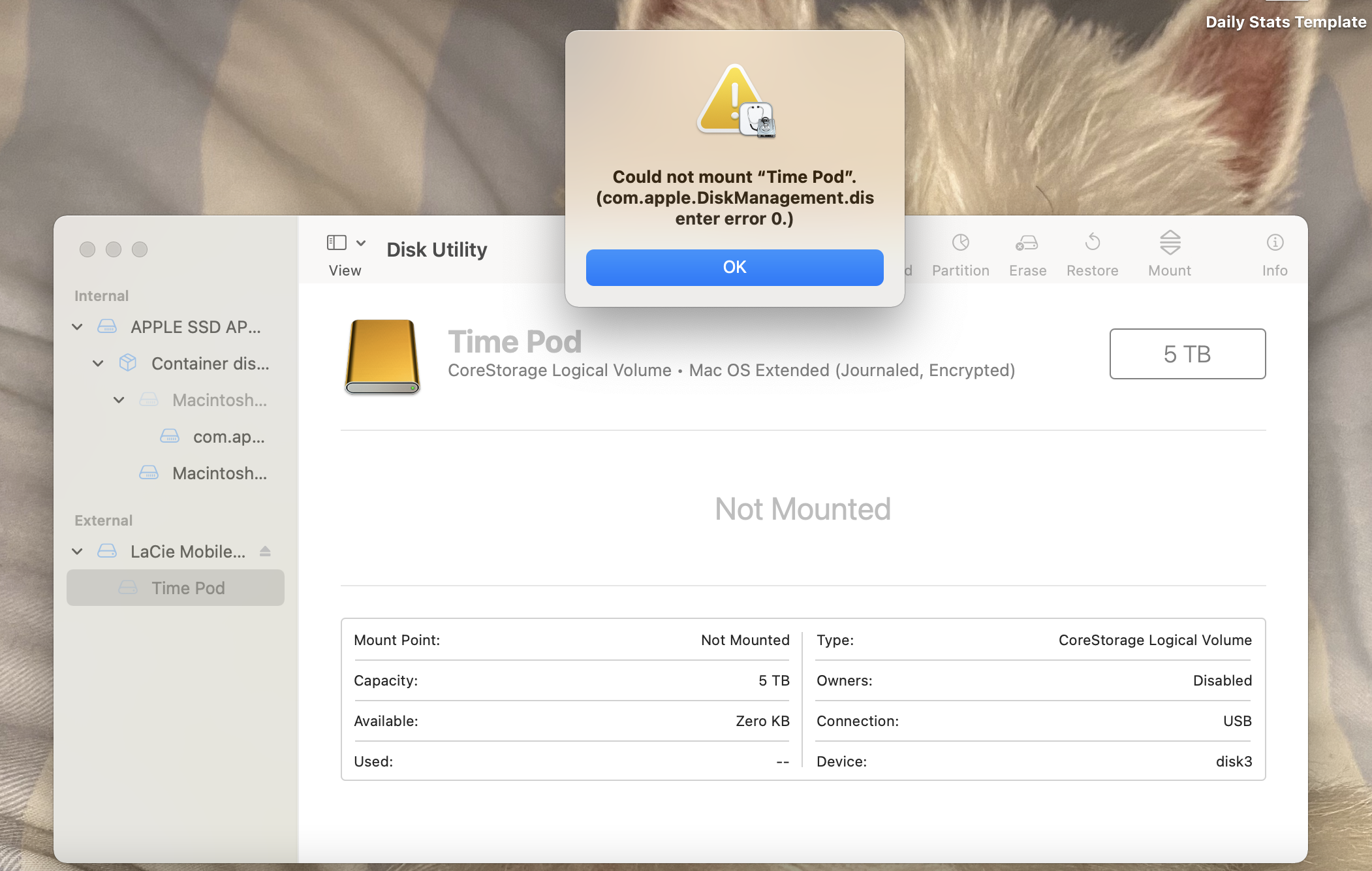Click the Erase toolbar icon

1027,243
